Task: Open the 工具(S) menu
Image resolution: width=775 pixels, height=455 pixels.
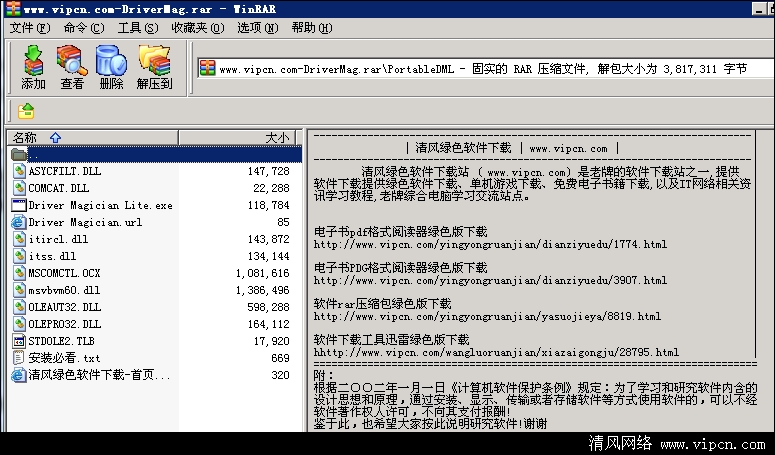Action: pos(138,28)
